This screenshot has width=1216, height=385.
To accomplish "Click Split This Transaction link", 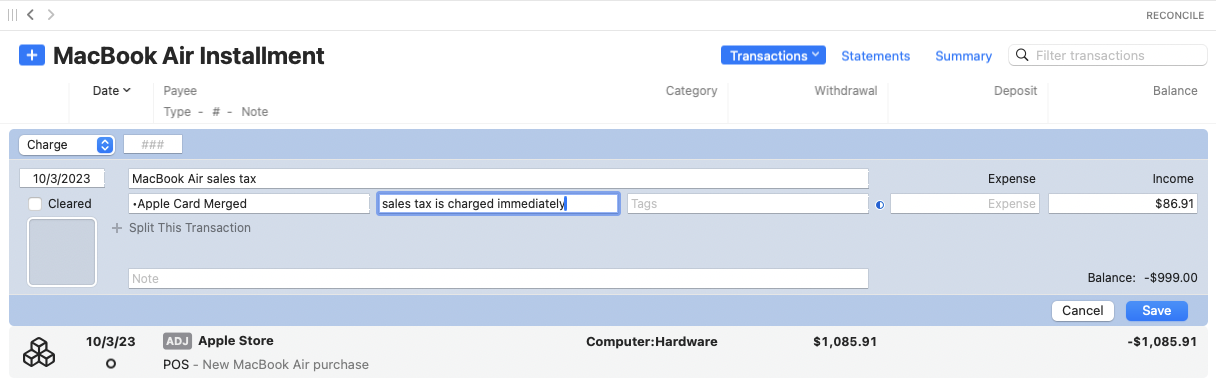I will (x=190, y=228).
